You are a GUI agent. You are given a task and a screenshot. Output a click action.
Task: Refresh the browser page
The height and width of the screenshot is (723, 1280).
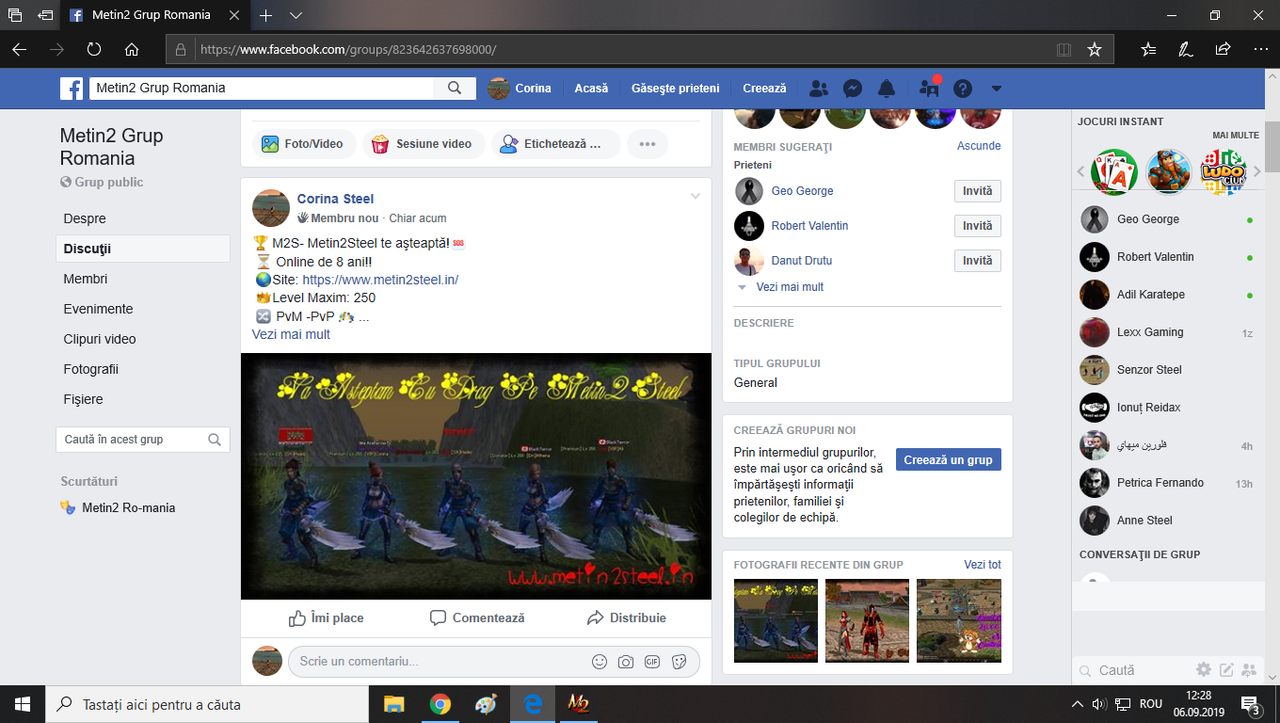[94, 49]
